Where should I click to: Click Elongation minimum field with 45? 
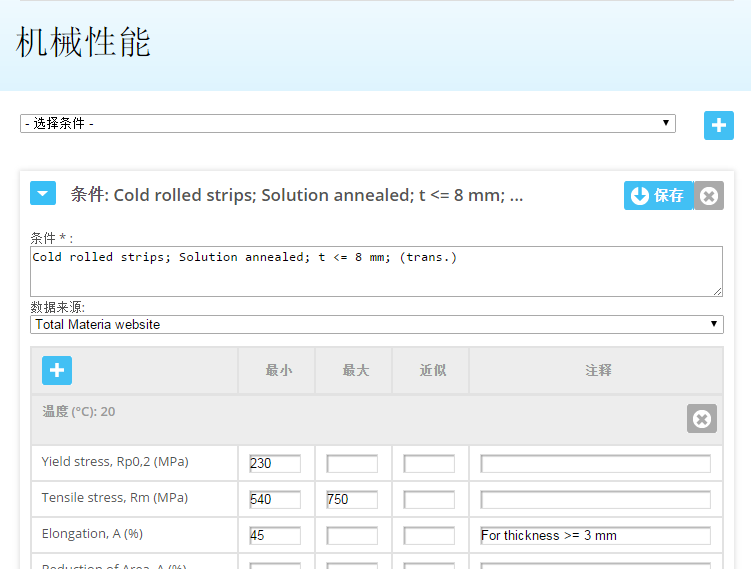[x=275, y=535]
